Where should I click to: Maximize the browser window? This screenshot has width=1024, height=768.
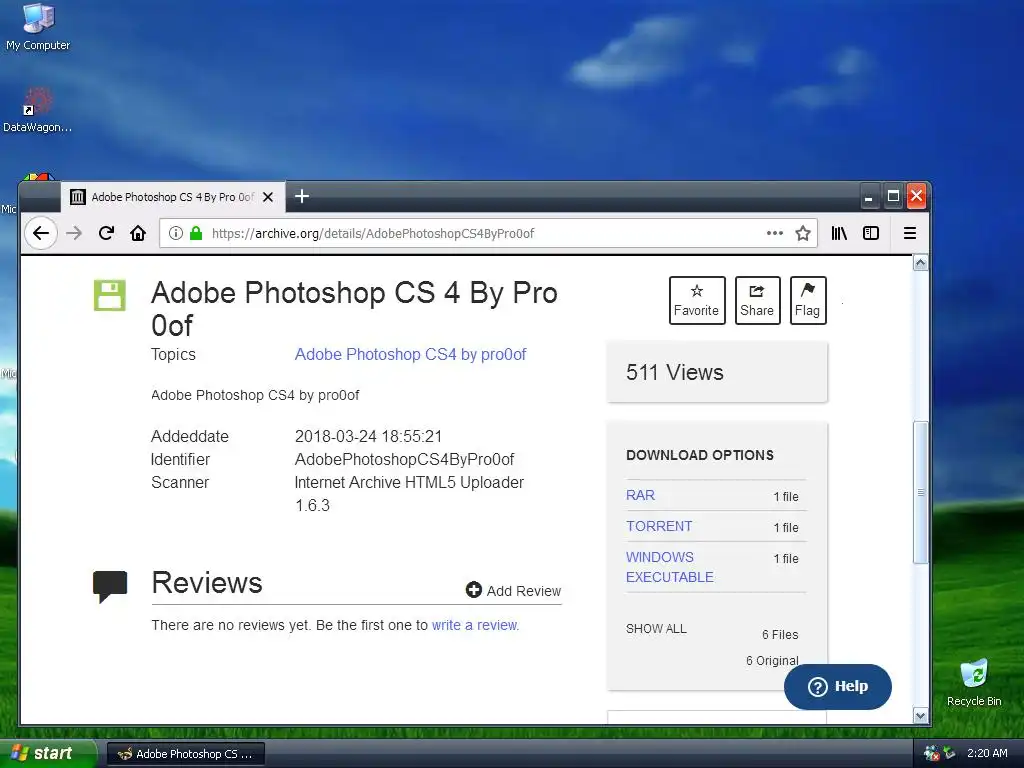893,197
